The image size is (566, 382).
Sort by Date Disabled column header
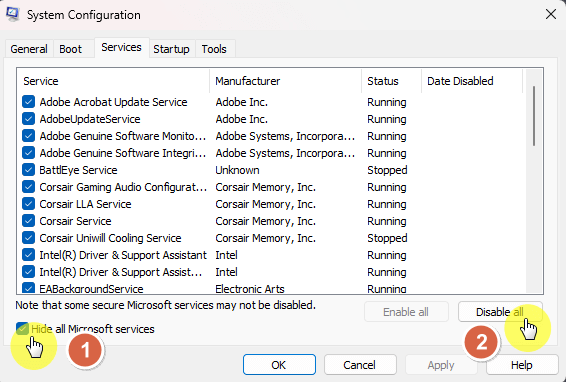(472, 81)
